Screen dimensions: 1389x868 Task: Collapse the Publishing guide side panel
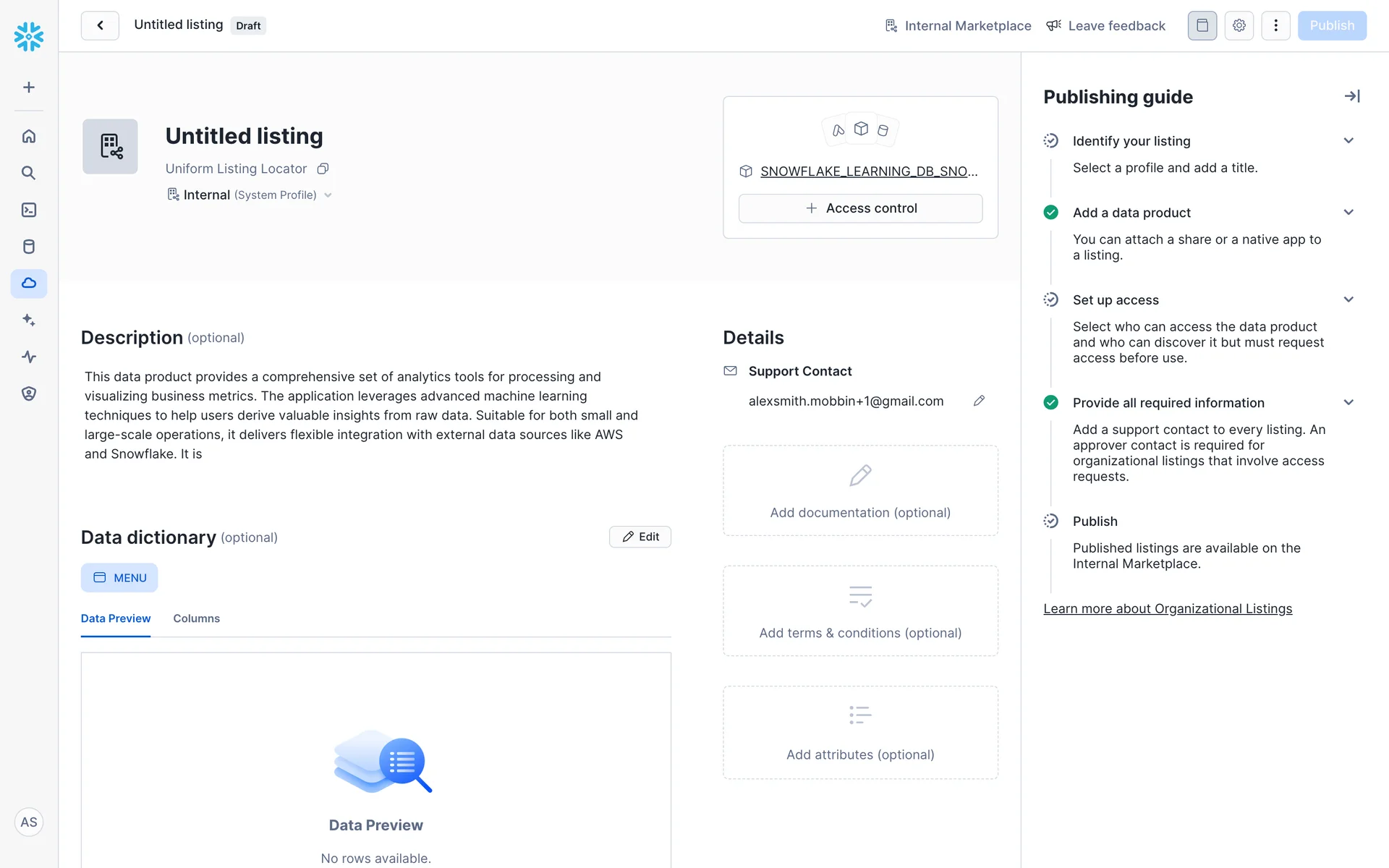click(x=1351, y=96)
